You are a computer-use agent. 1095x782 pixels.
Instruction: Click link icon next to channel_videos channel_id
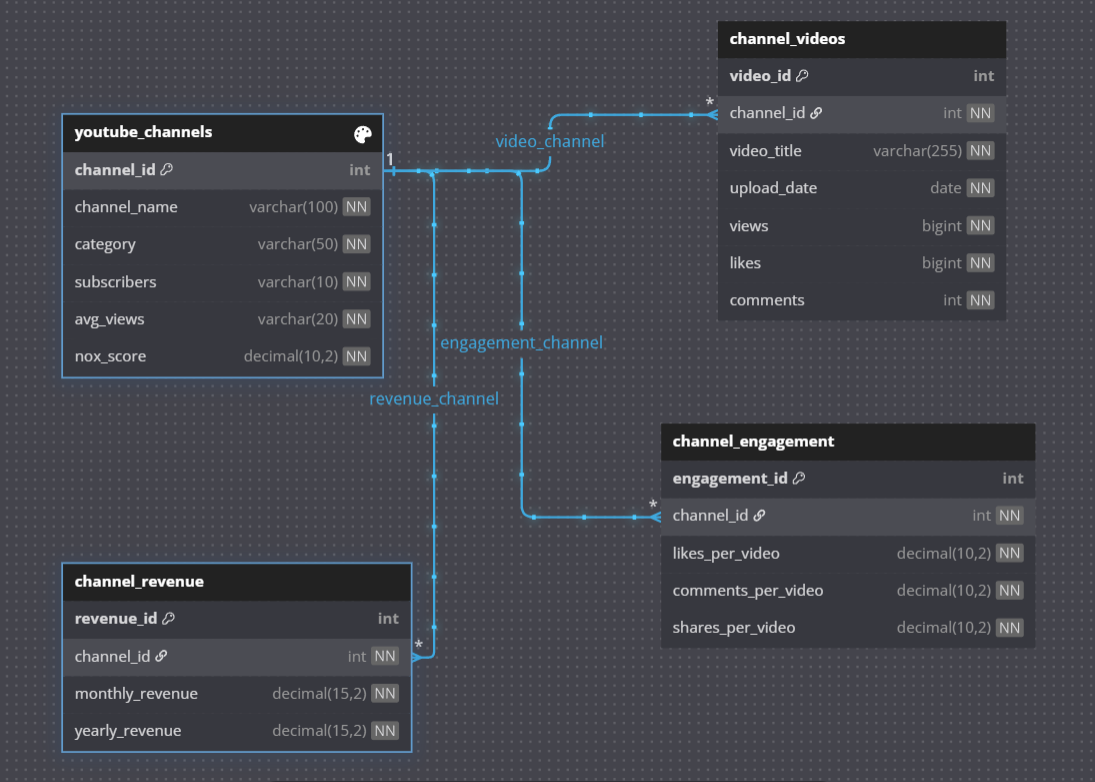pos(816,113)
